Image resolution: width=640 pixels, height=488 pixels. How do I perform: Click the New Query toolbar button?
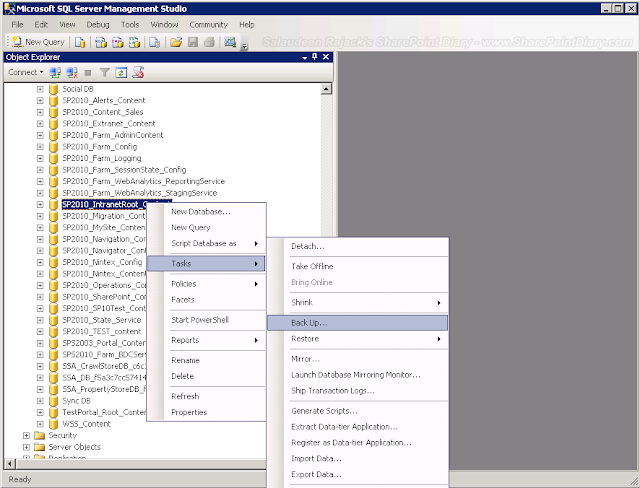pyautogui.click(x=38, y=42)
